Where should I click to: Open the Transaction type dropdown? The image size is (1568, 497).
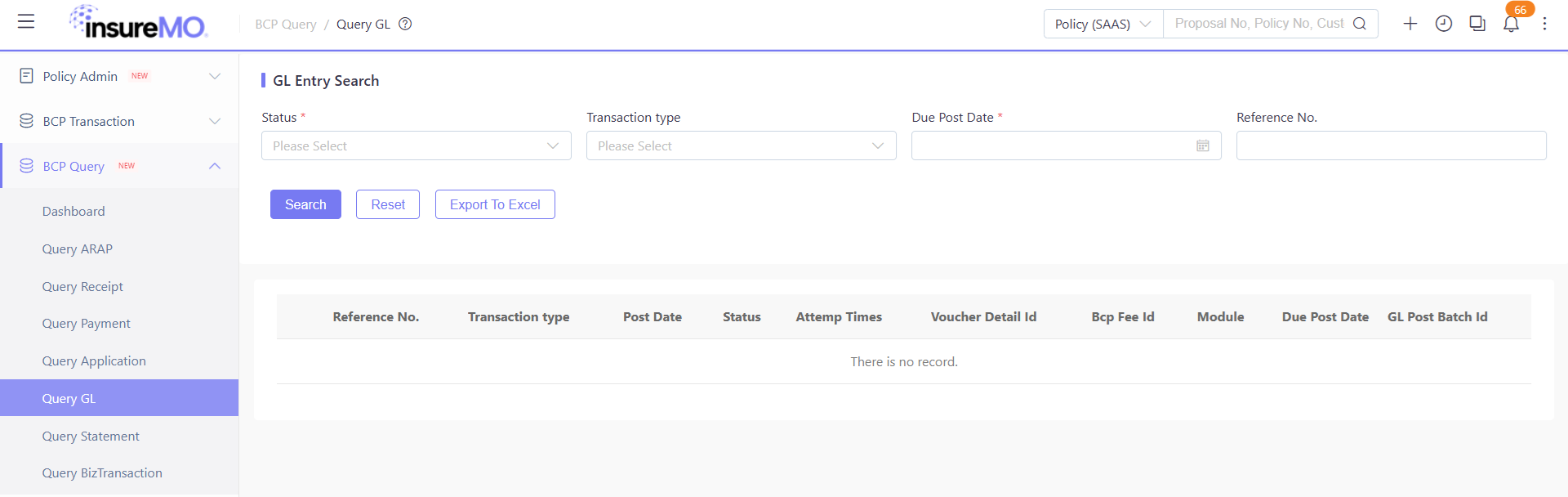pos(742,146)
